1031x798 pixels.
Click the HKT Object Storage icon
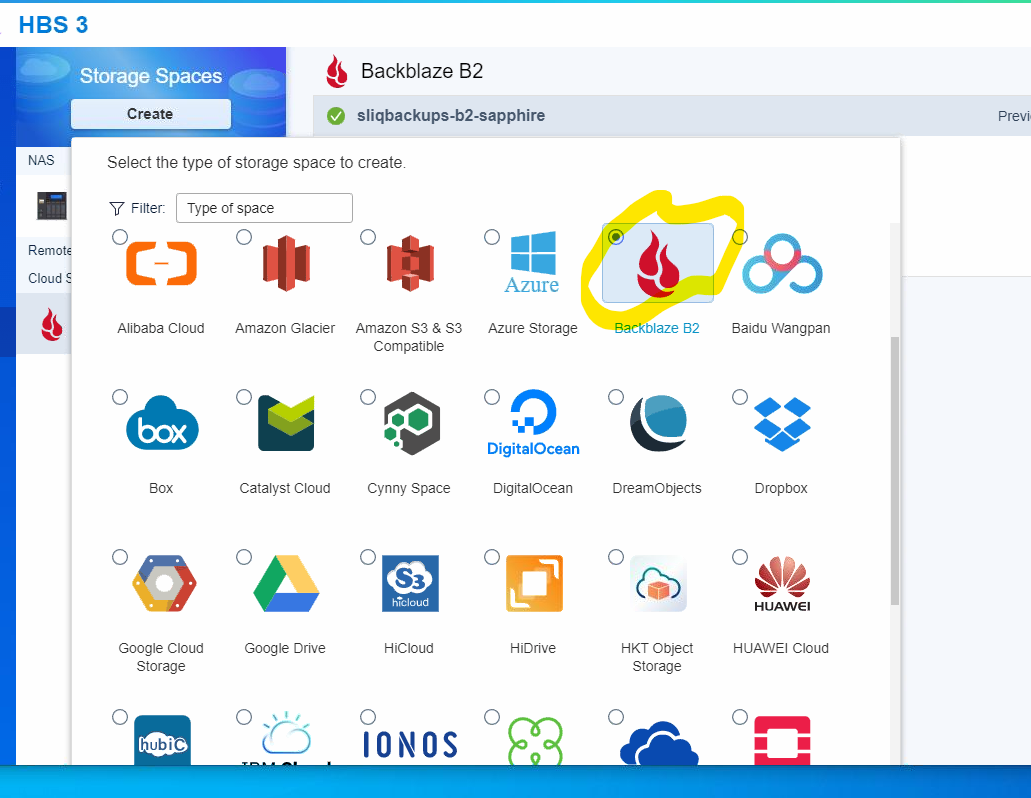tap(658, 583)
